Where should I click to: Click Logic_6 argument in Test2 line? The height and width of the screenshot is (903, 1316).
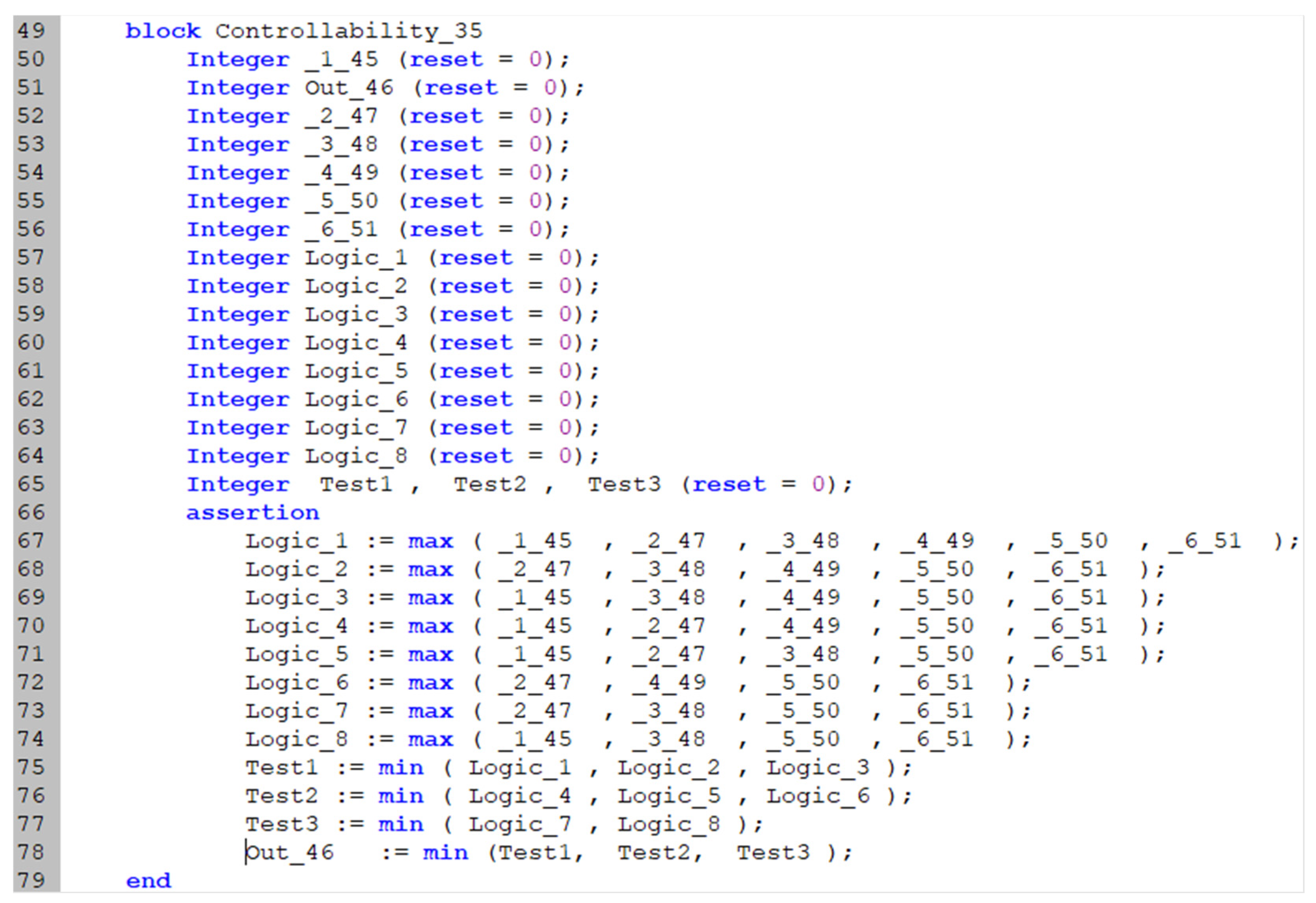tap(818, 796)
